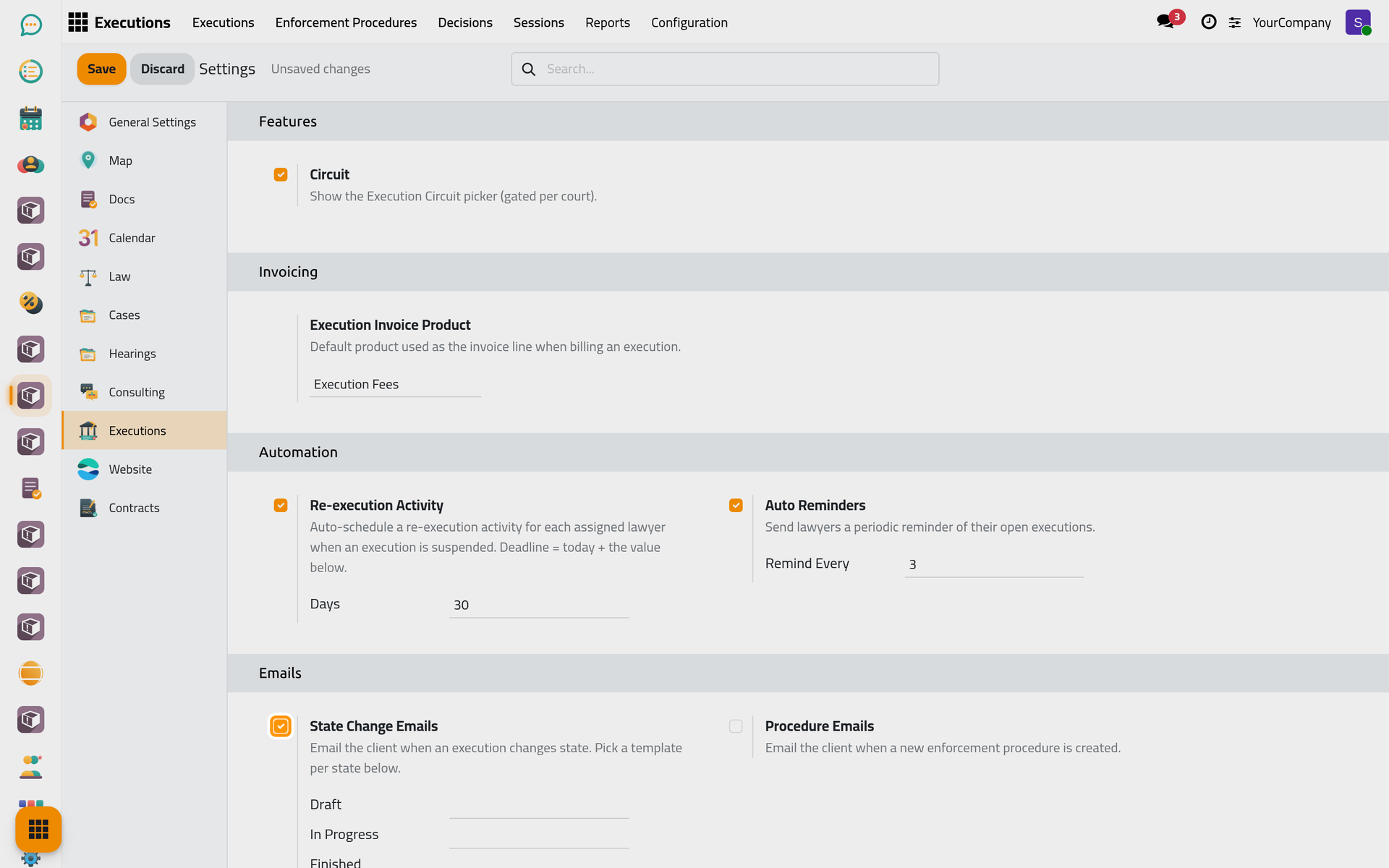The image size is (1389, 868).
Task: Open the In Progress template dropdown
Action: click(x=539, y=835)
